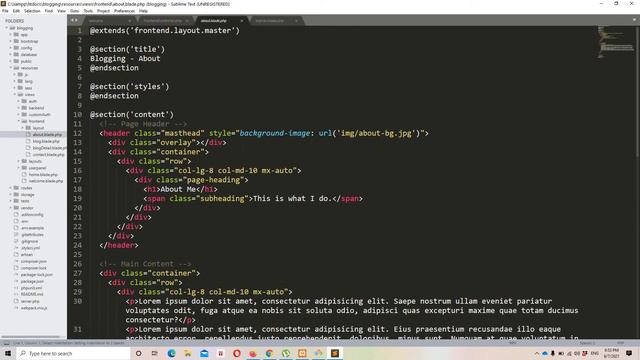Open the Tools menu
Viewport: 640px width, 360px height.
click(x=88, y=11)
